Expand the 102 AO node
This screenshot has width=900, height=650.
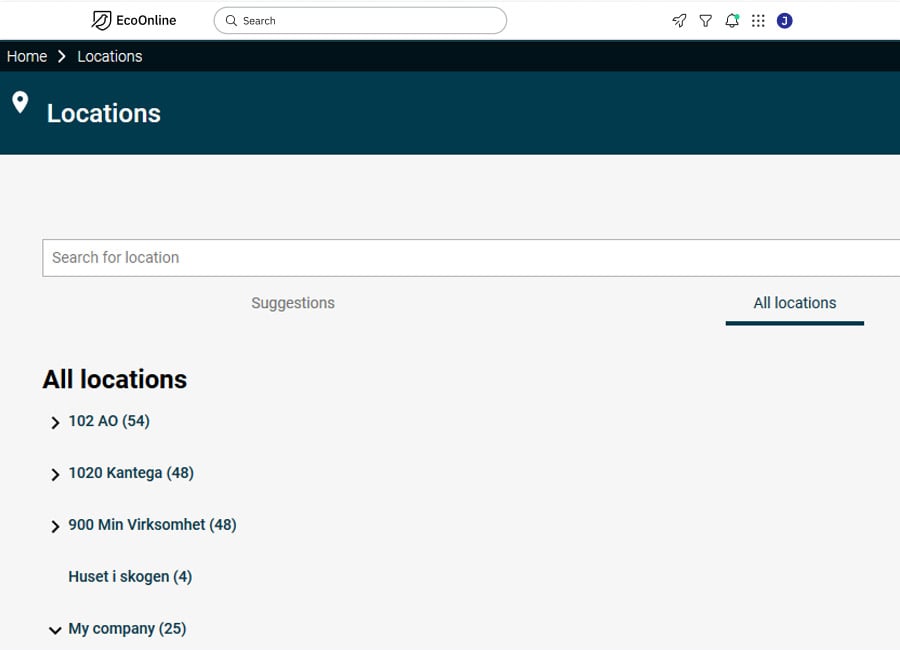55,423
